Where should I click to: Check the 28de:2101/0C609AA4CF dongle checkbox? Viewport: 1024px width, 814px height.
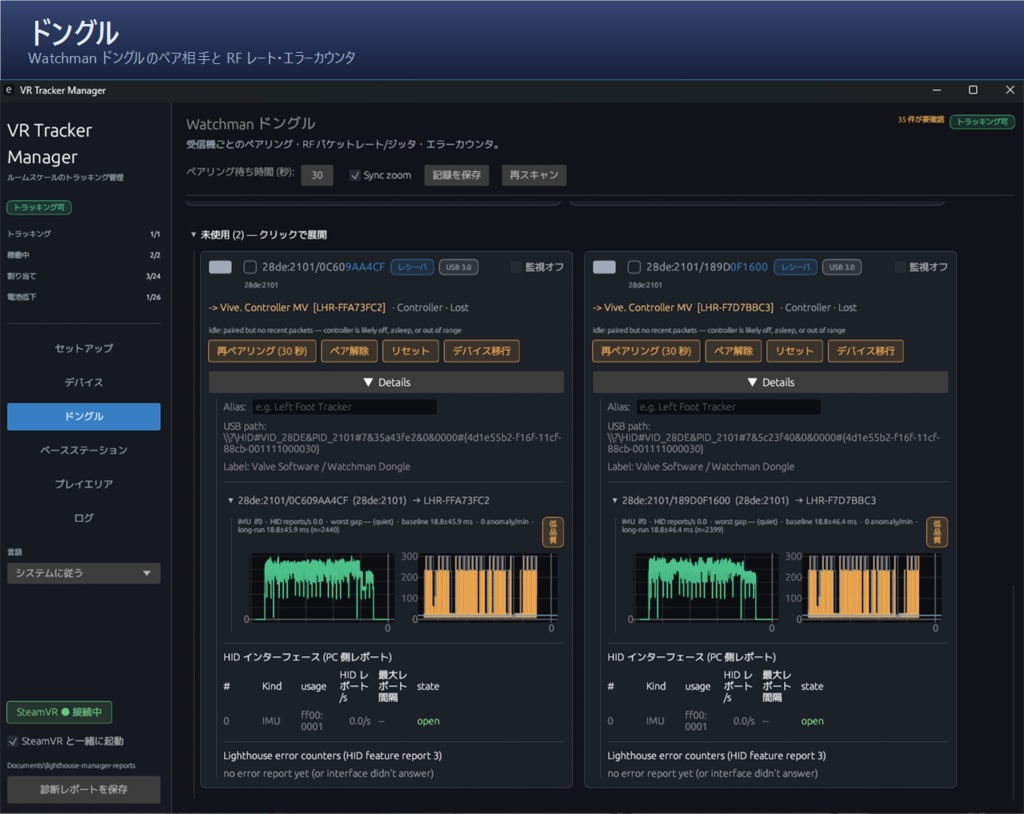point(249,267)
